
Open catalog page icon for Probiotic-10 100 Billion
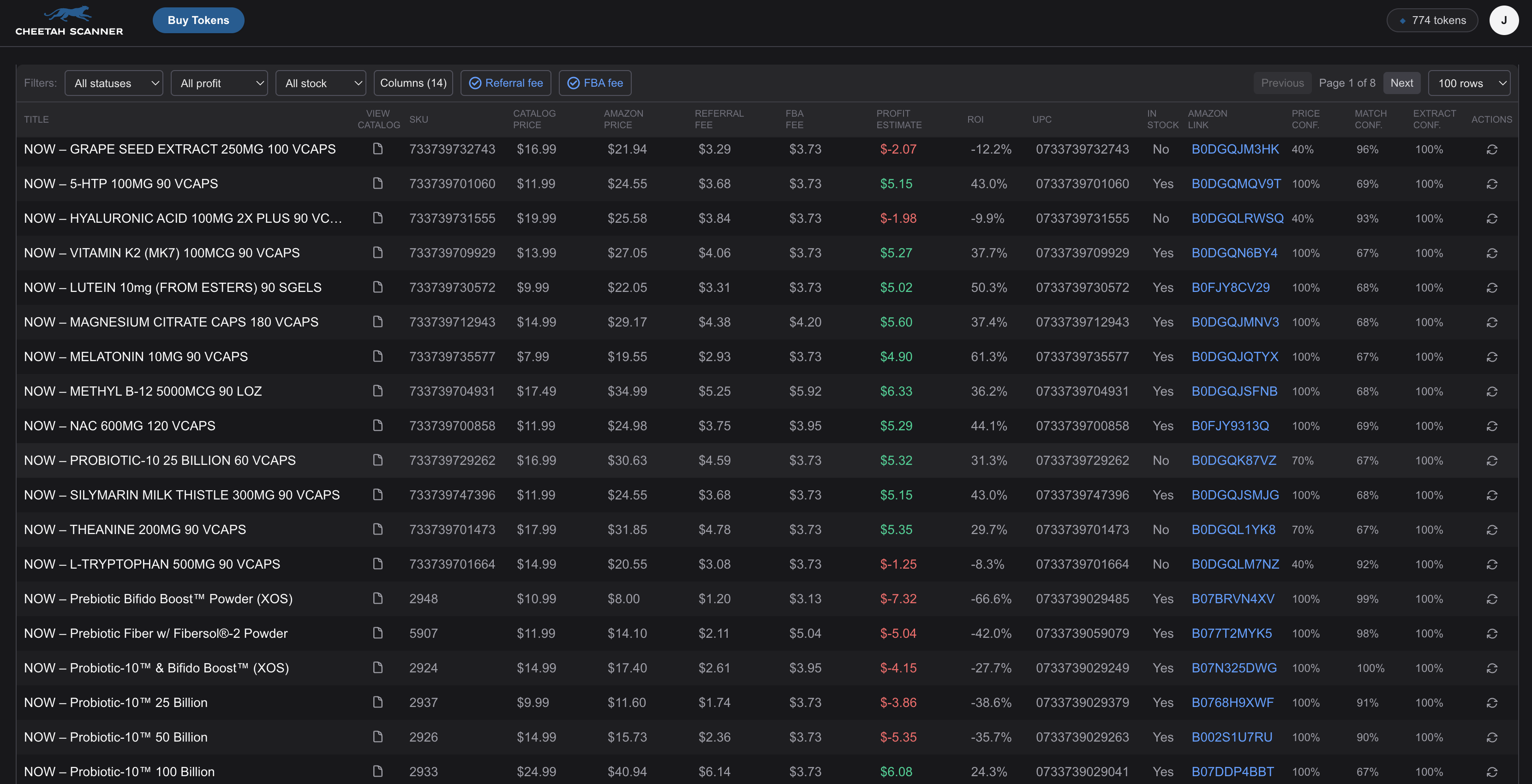click(377, 771)
